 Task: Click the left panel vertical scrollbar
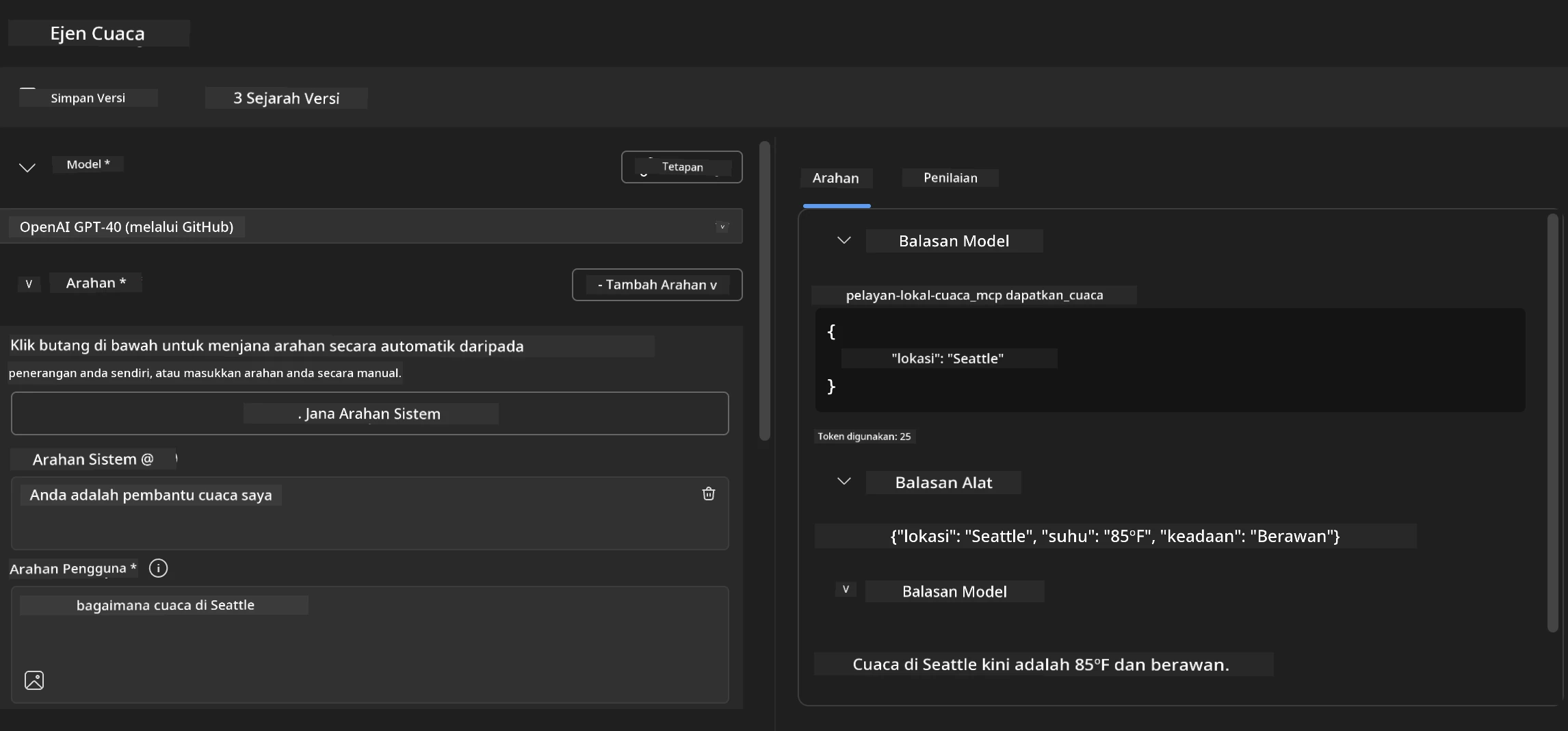tap(765, 291)
